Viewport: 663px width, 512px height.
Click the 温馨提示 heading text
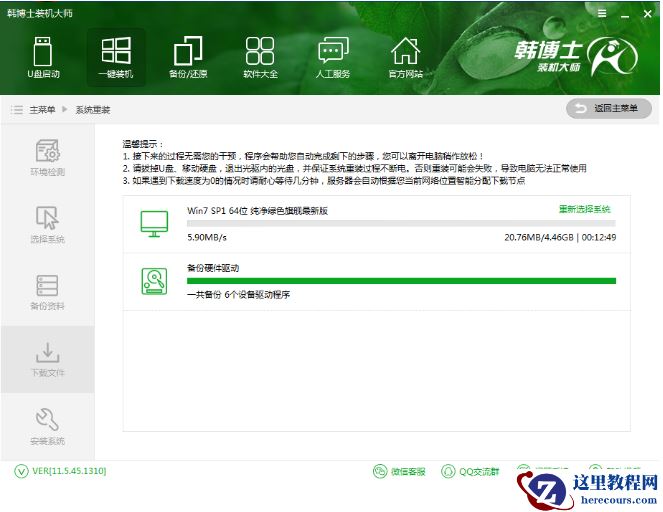(x=142, y=144)
